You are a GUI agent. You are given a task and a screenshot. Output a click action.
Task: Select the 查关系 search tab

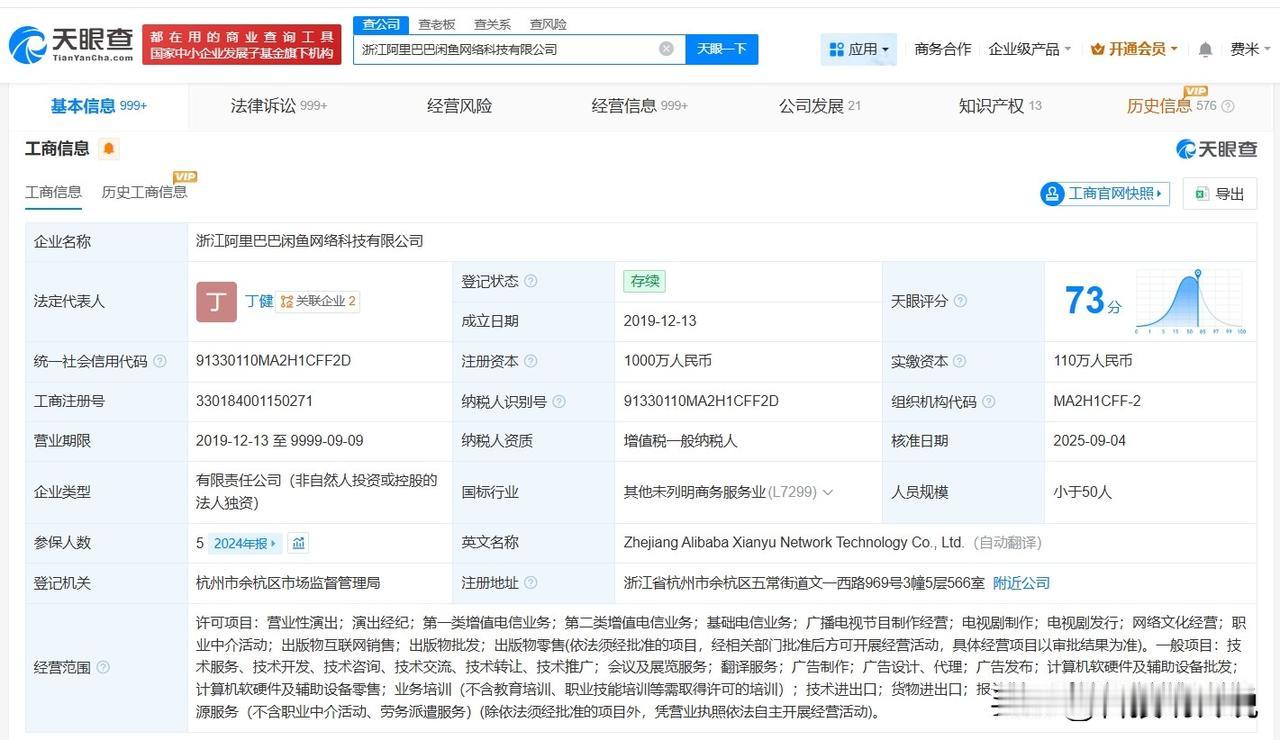click(x=492, y=24)
